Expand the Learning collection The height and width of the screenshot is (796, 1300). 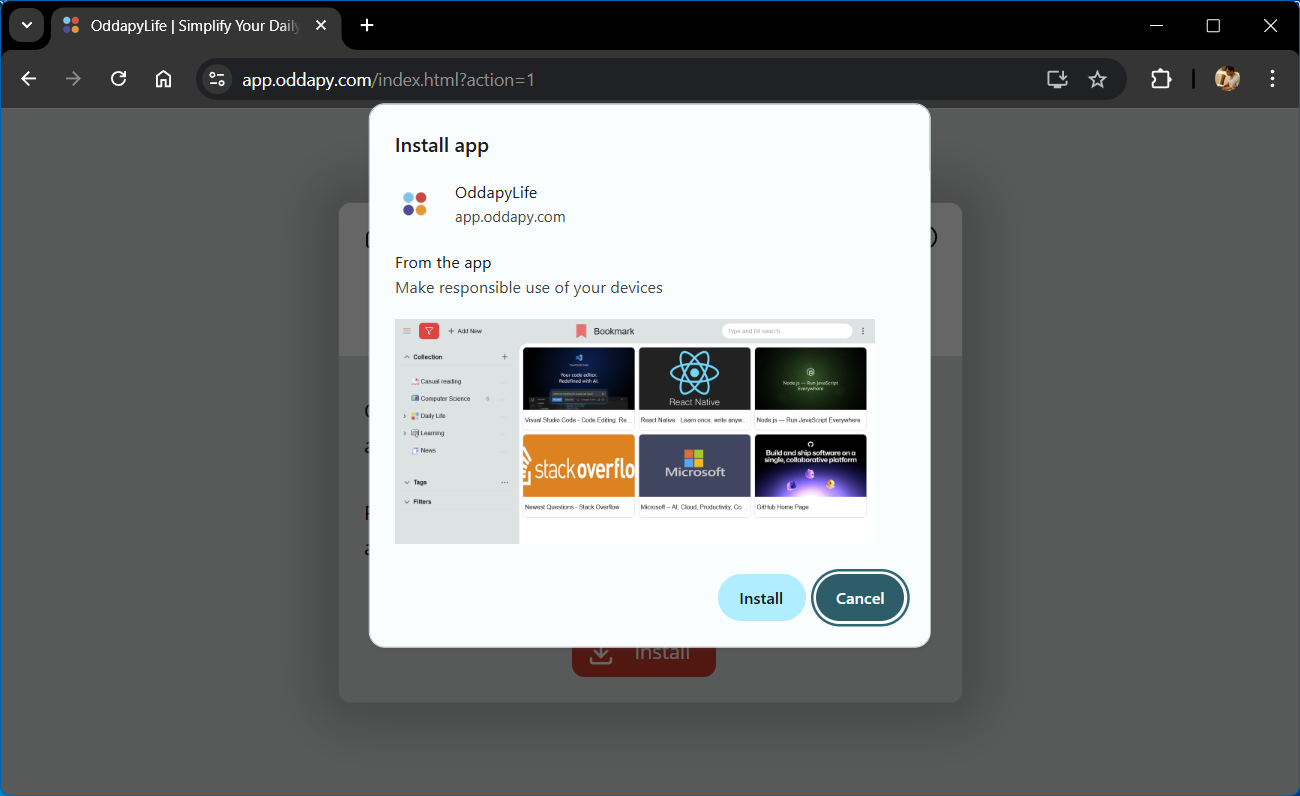pyautogui.click(x=405, y=432)
